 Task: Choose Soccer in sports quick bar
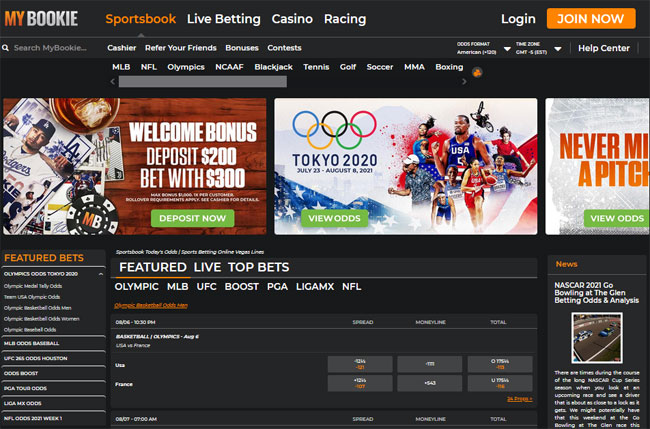pyautogui.click(x=380, y=67)
